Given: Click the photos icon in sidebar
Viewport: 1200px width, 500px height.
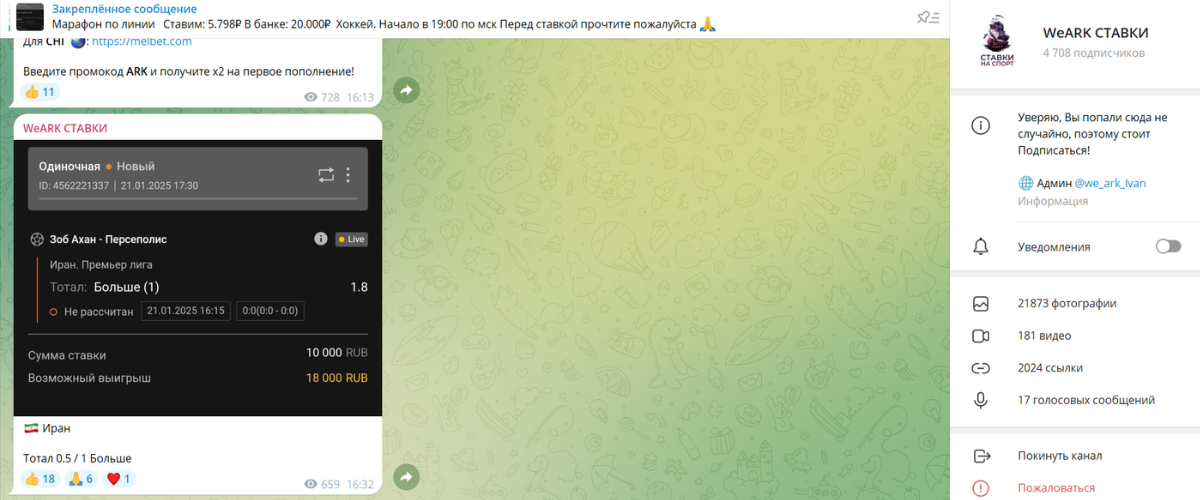Looking at the screenshot, I should (x=980, y=303).
